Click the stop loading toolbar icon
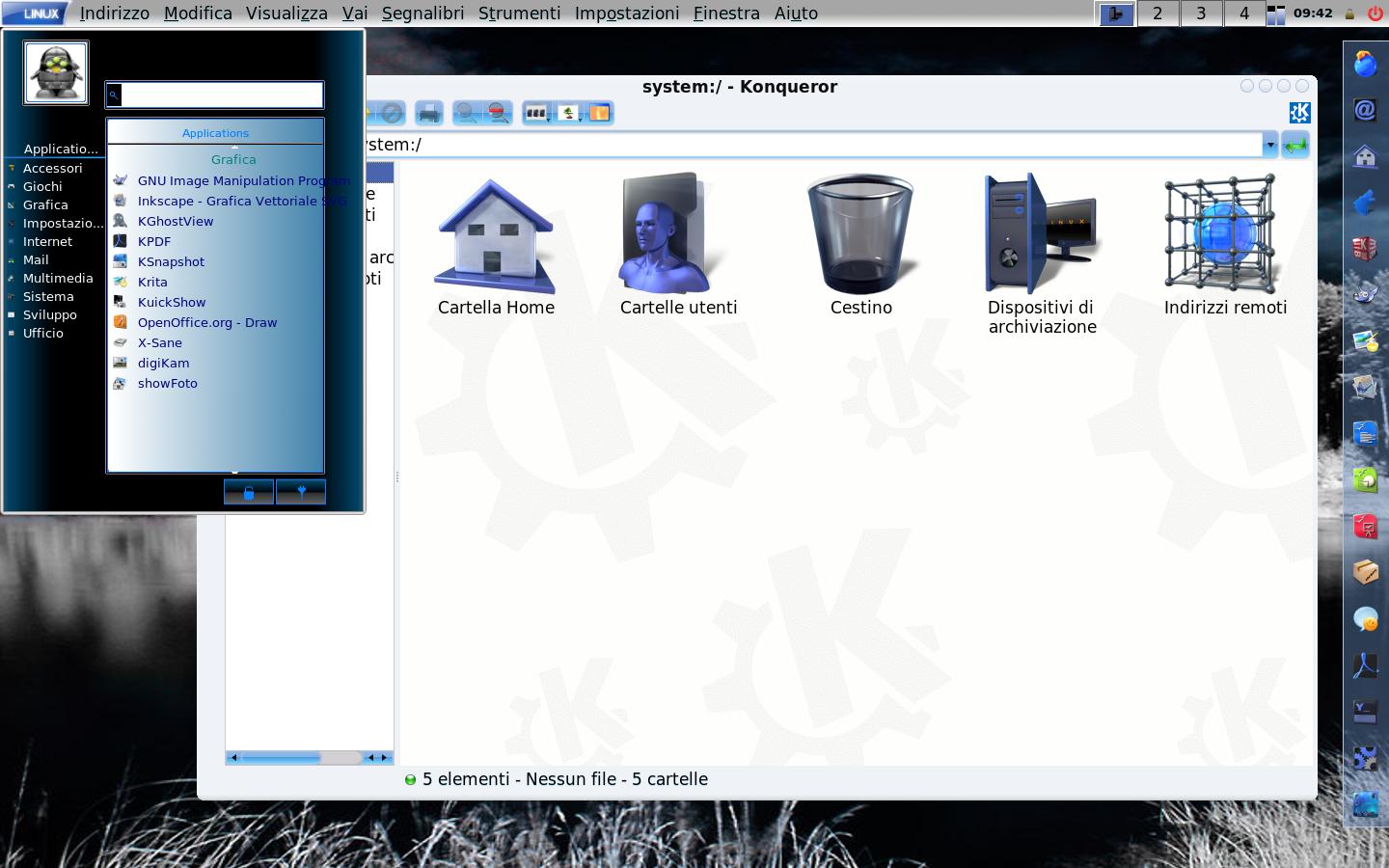Screen dimensions: 1389x868 click(391, 113)
